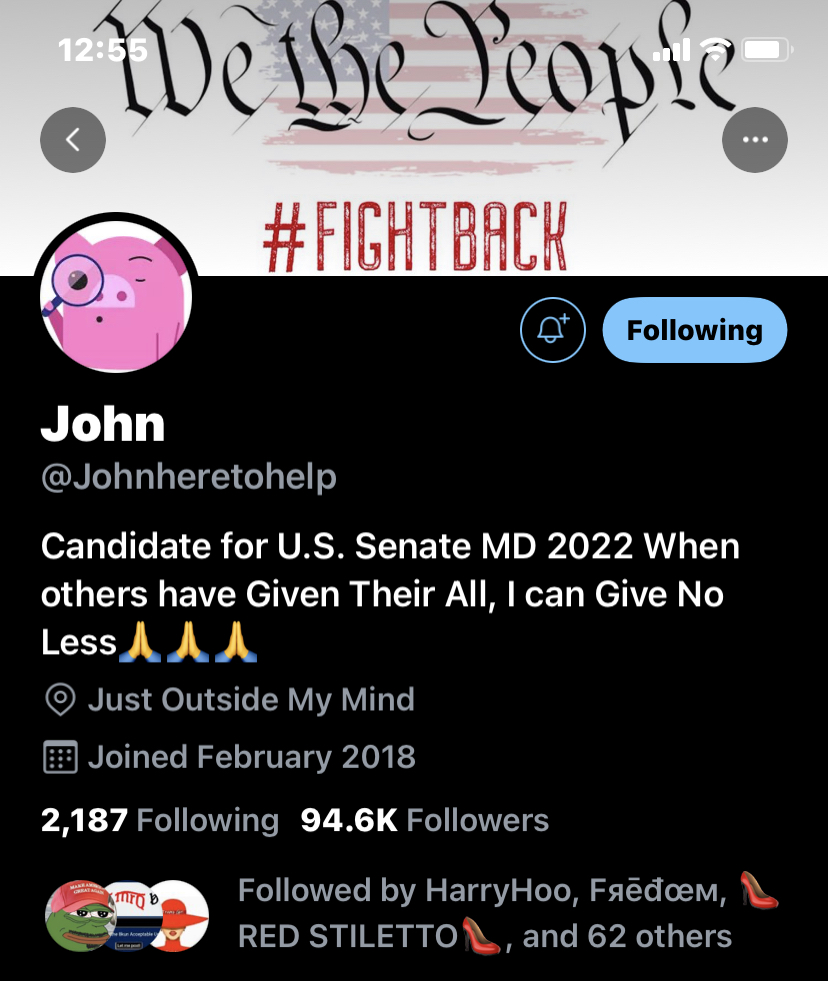The width and height of the screenshot is (828, 981).
Task: Tap the battery indicator in status bar
Action: pyautogui.click(x=767, y=49)
